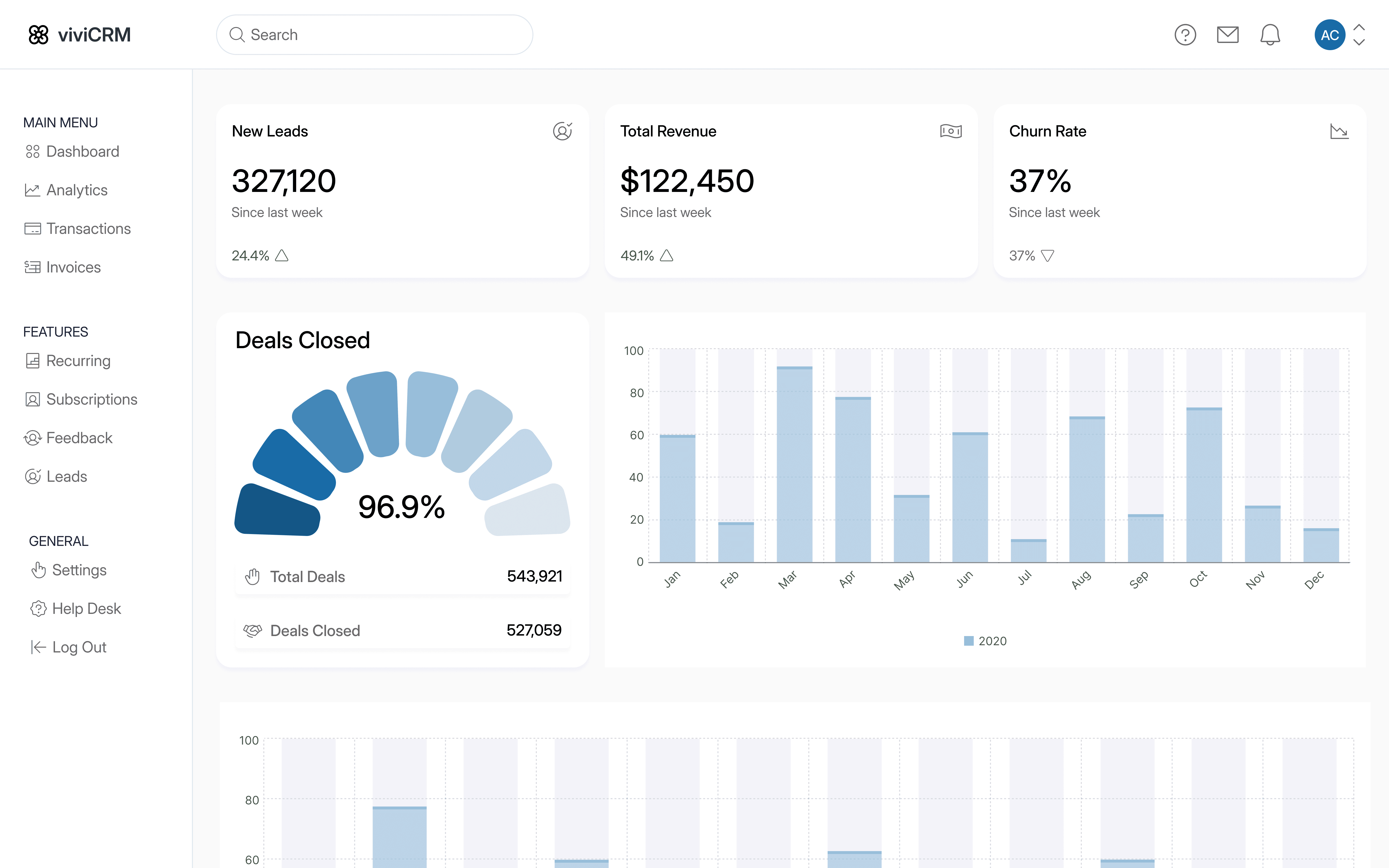This screenshot has height=868, width=1389.
Task: Click the search magnifier icon
Action: point(237,34)
